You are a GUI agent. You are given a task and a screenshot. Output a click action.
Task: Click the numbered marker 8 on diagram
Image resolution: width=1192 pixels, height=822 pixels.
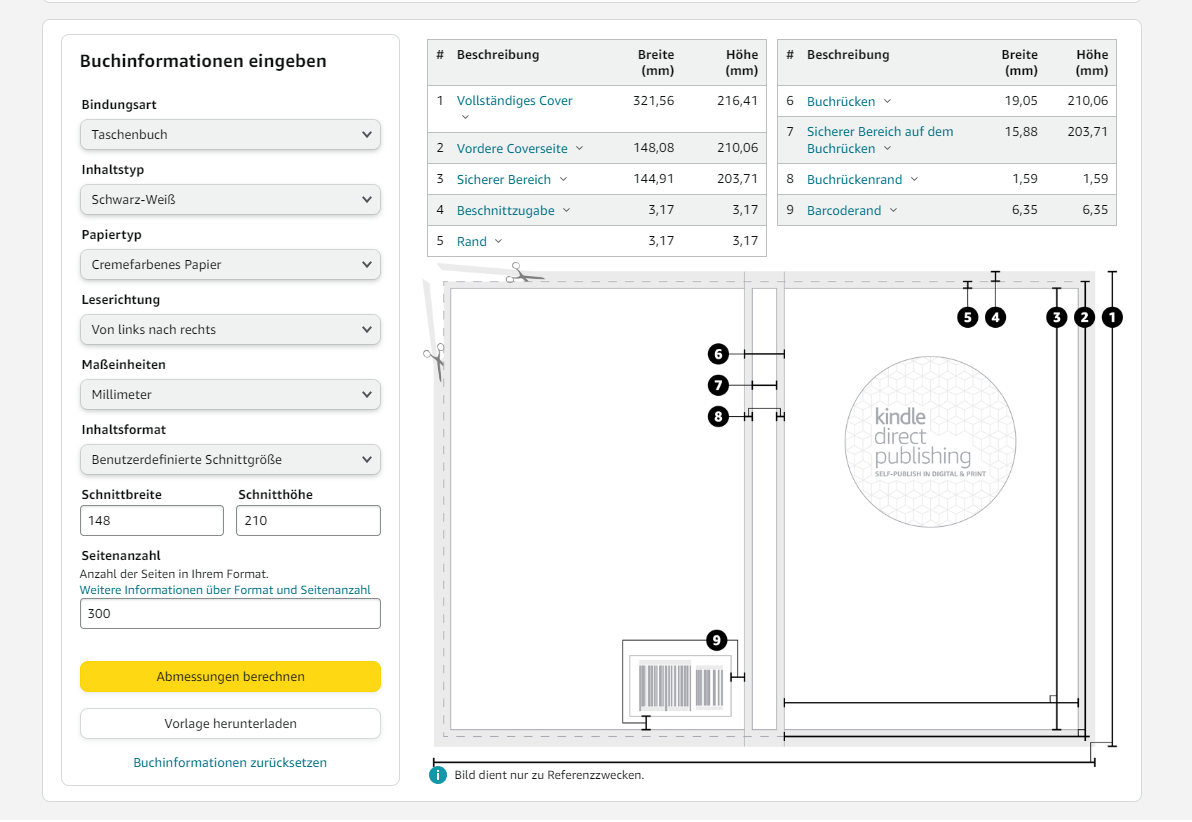coord(717,416)
